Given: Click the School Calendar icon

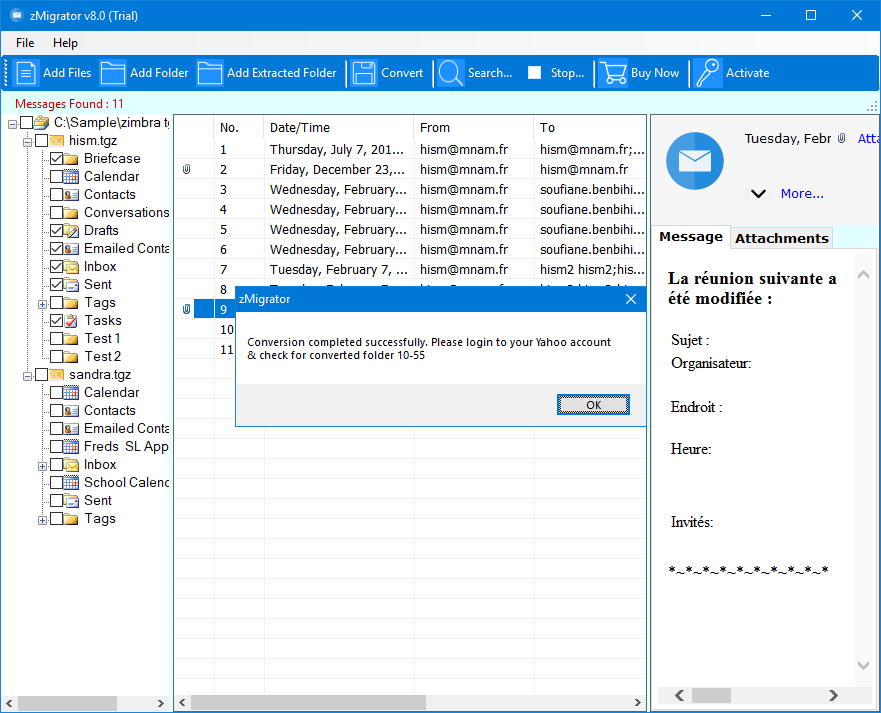Looking at the screenshot, I should tap(71, 483).
